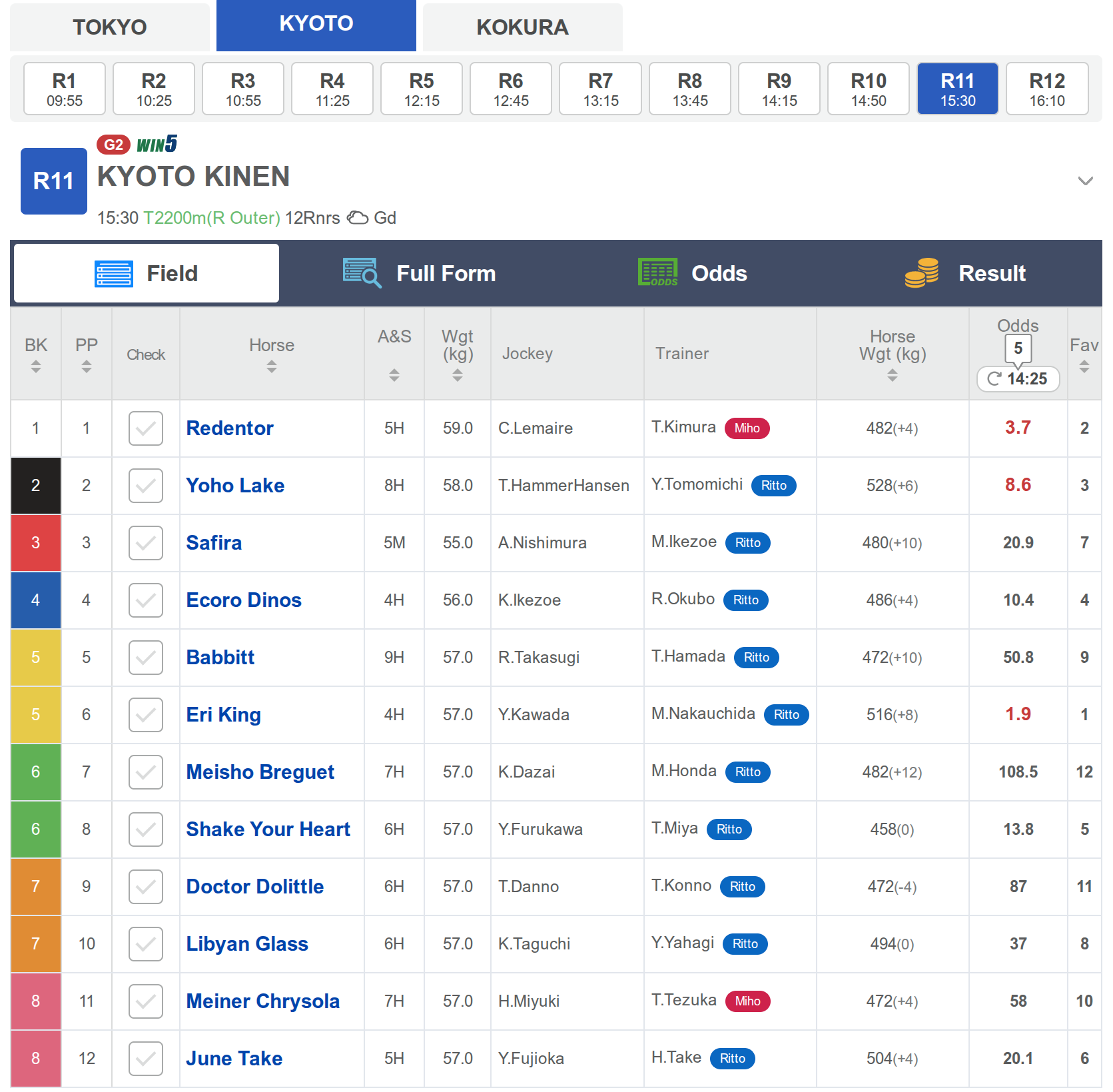Open the Eri King horse link
1113x1092 pixels.
tap(224, 715)
